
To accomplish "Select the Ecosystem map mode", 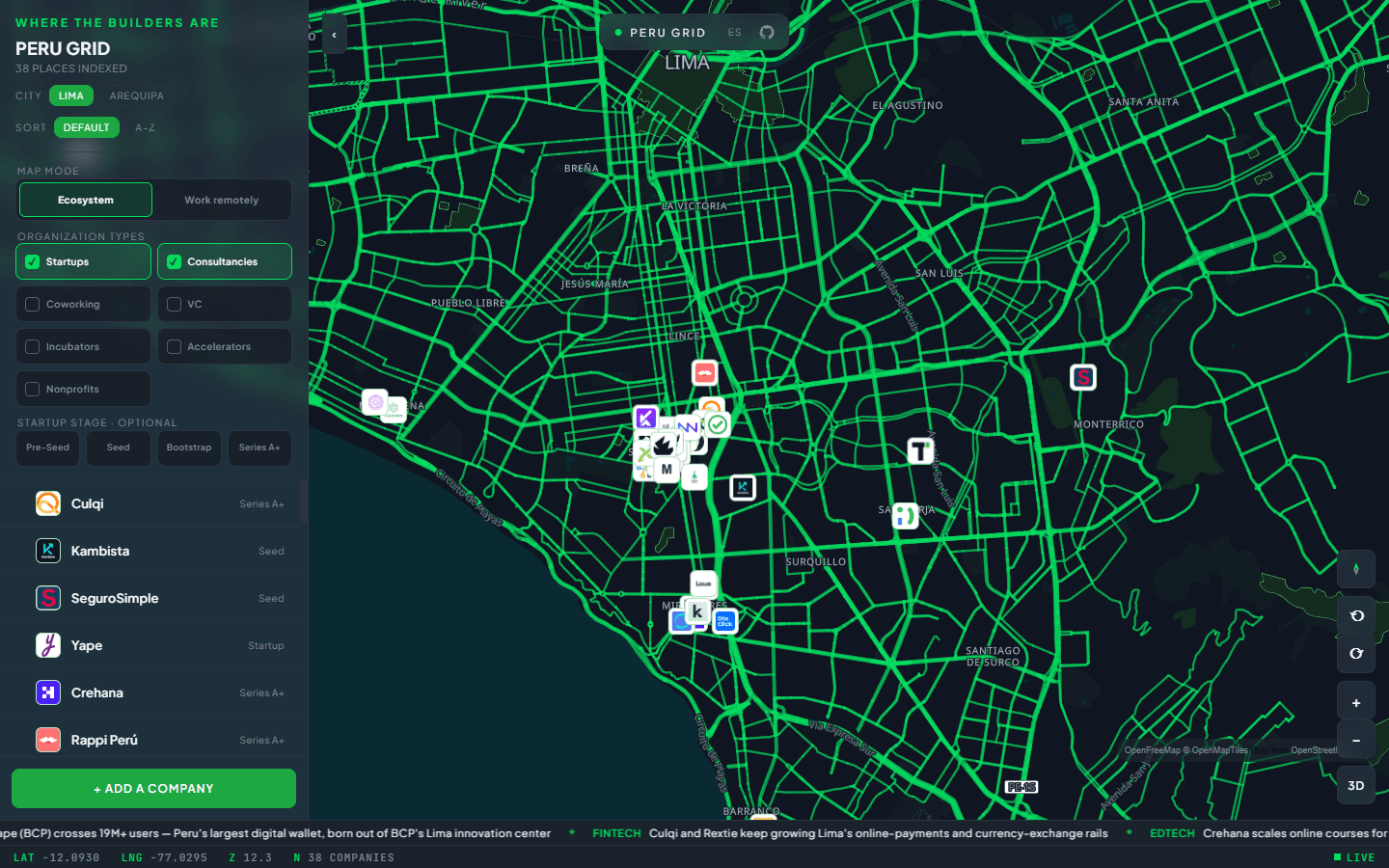I will point(86,200).
